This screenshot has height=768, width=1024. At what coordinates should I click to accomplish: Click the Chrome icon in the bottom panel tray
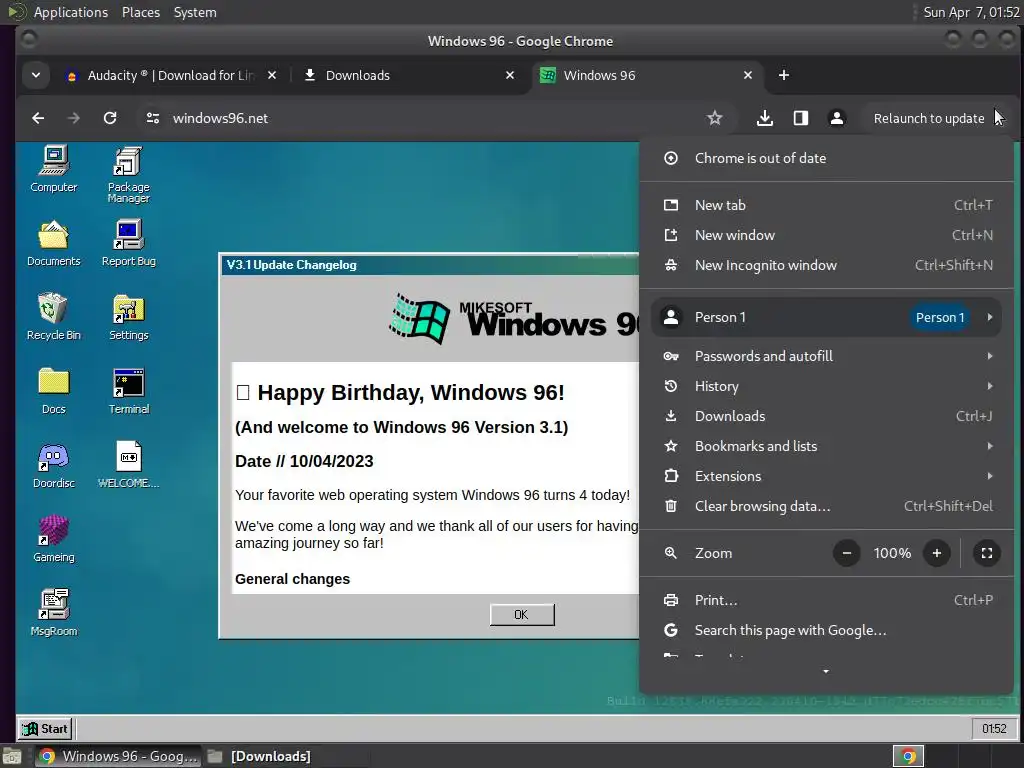pos(908,756)
